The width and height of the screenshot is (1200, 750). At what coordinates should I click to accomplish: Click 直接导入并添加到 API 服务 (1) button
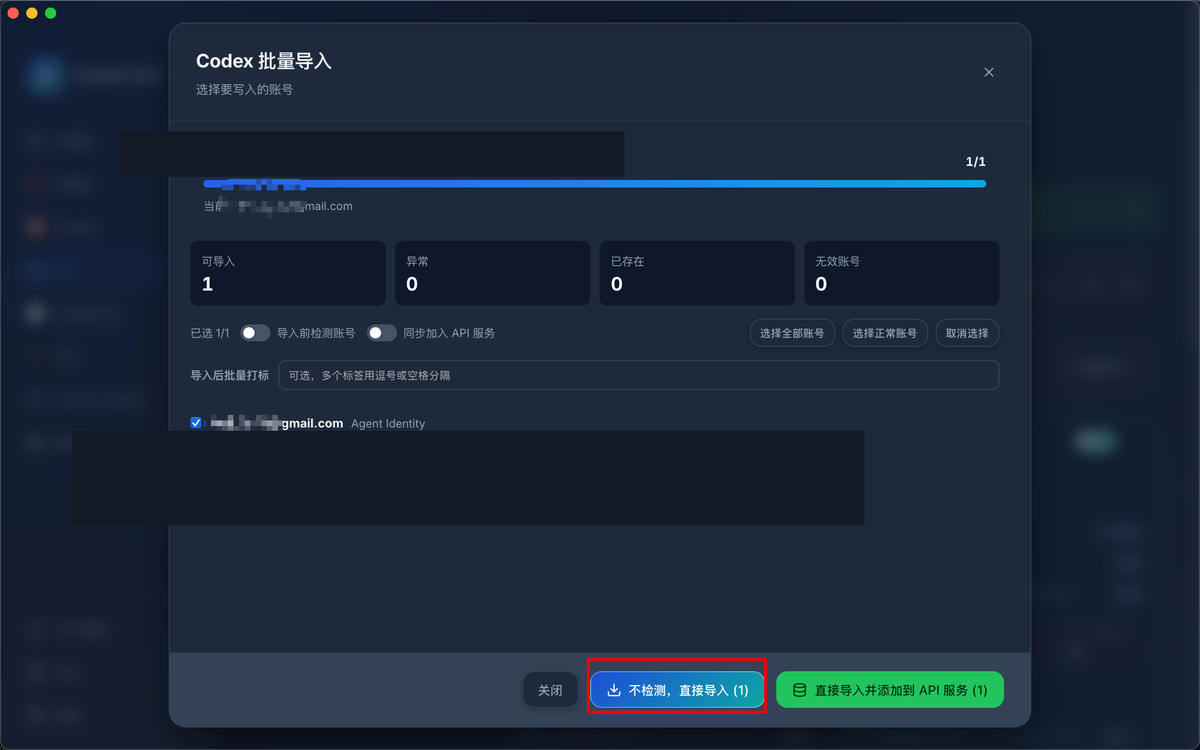890,690
